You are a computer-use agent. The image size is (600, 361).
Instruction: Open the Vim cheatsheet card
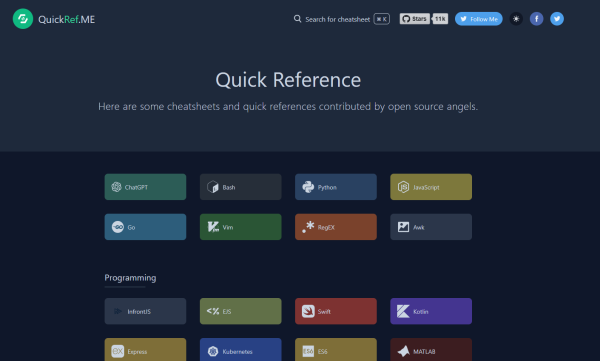tap(241, 227)
